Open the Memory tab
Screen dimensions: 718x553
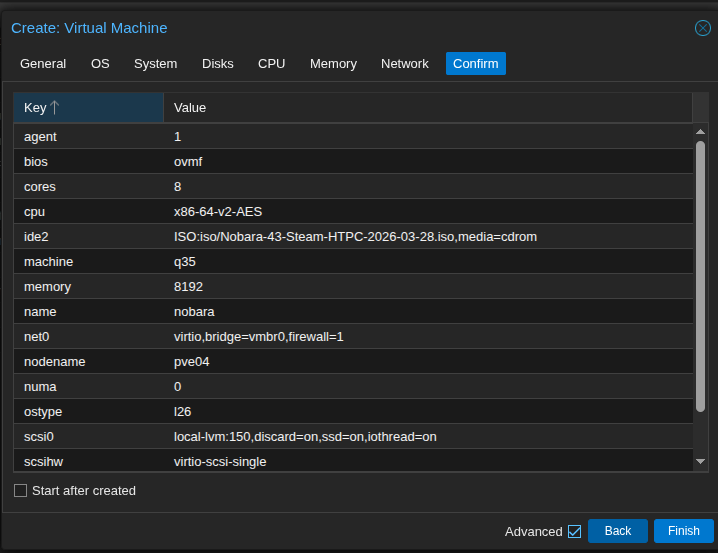click(333, 64)
